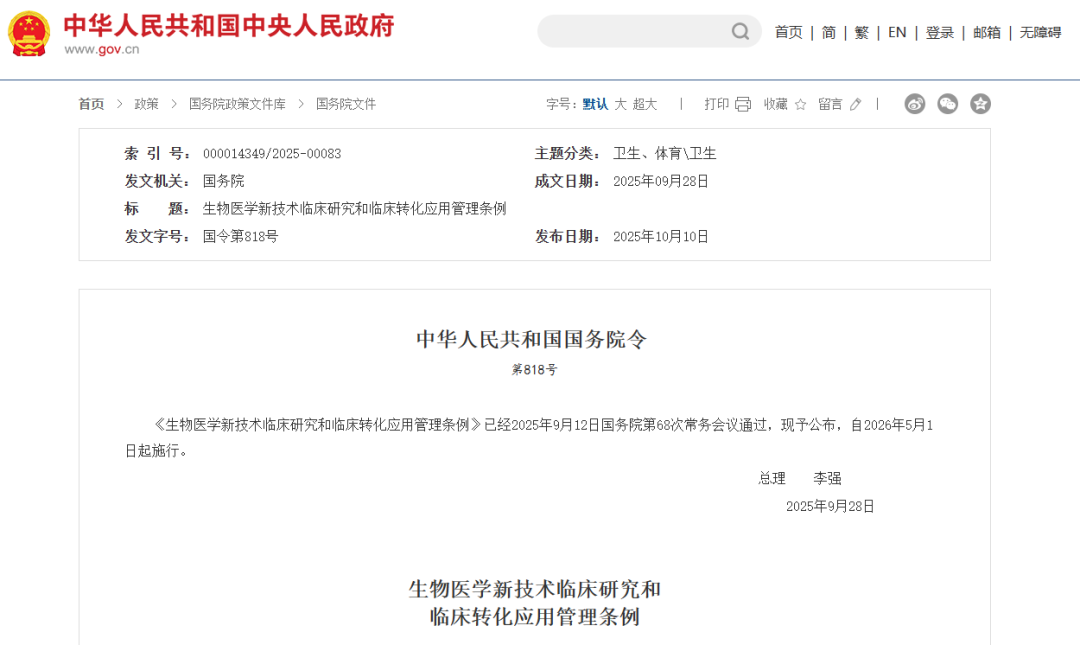1080x645 pixels.
Task: Click the star icon next to 收藏
Action: click(x=800, y=103)
